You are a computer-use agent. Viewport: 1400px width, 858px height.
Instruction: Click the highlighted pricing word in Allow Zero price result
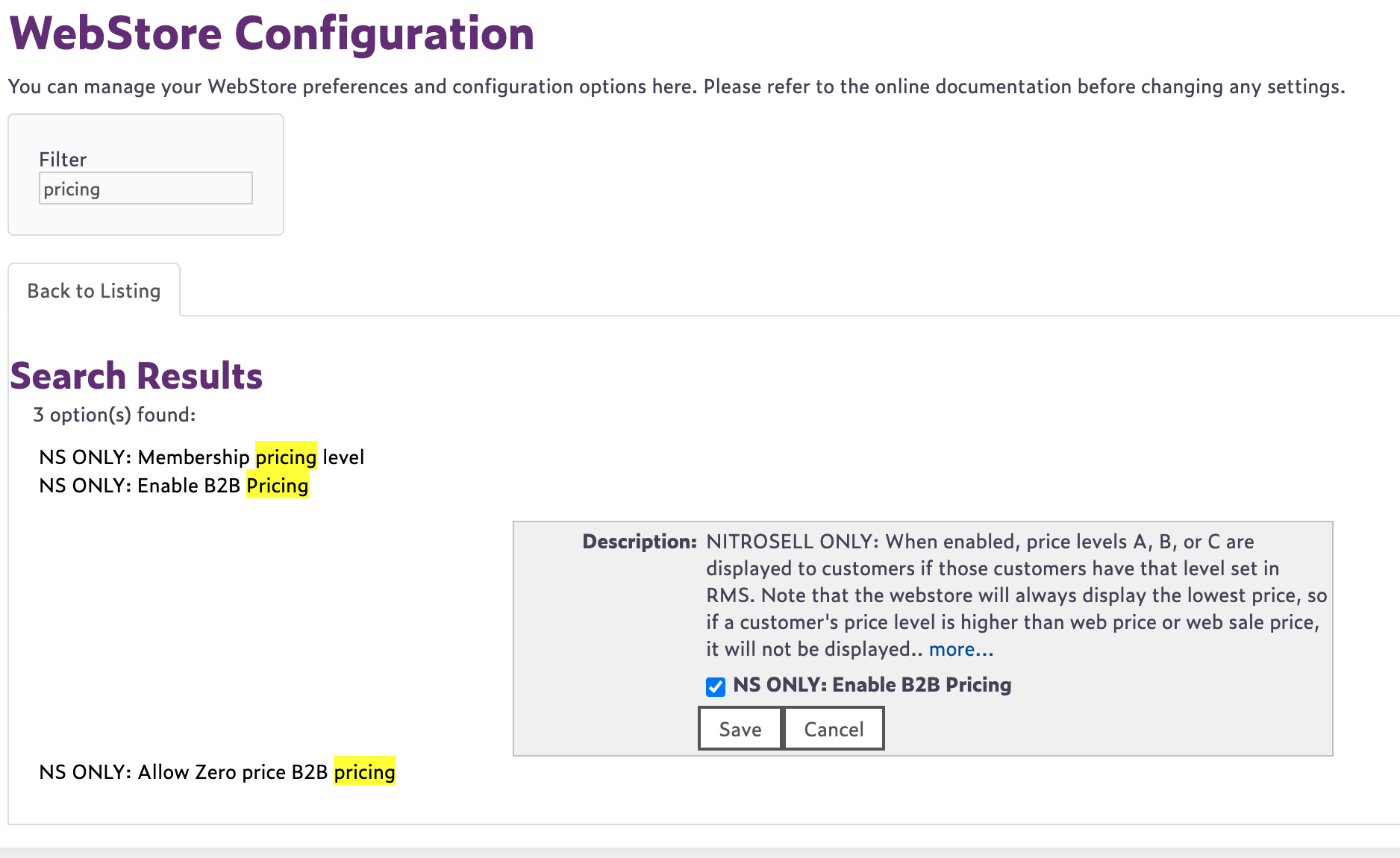(364, 771)
